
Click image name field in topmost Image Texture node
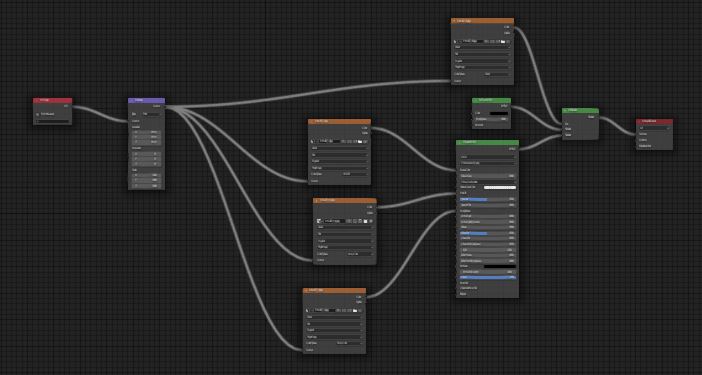point(473,42)
